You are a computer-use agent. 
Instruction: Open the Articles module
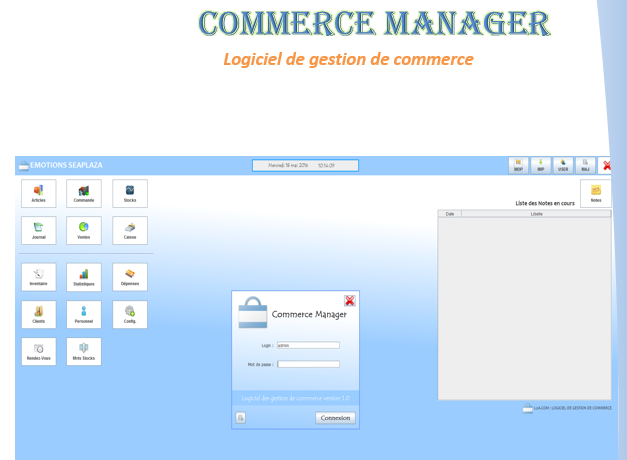(x=39, y=194)
